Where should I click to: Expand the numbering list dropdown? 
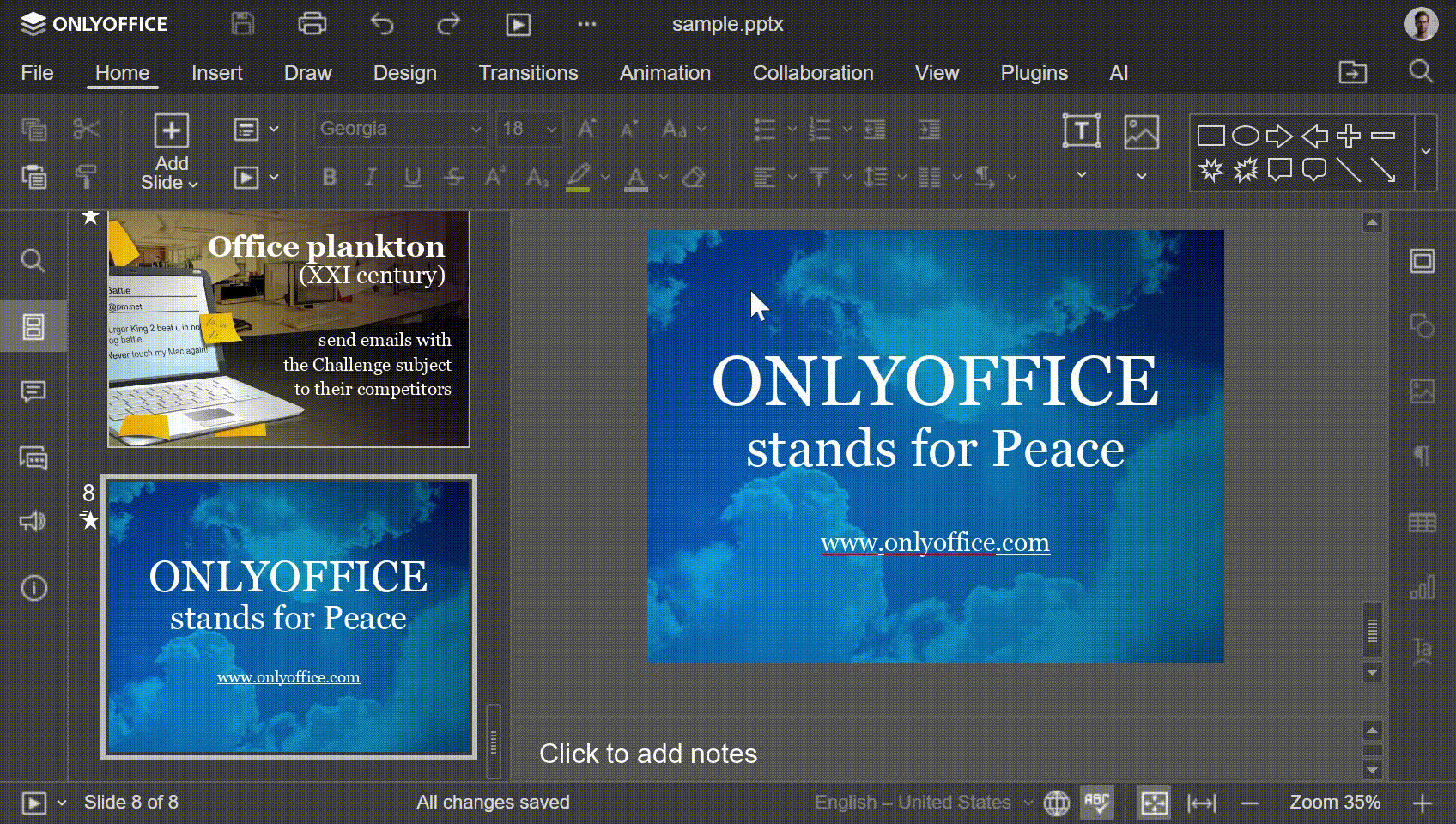846,130
